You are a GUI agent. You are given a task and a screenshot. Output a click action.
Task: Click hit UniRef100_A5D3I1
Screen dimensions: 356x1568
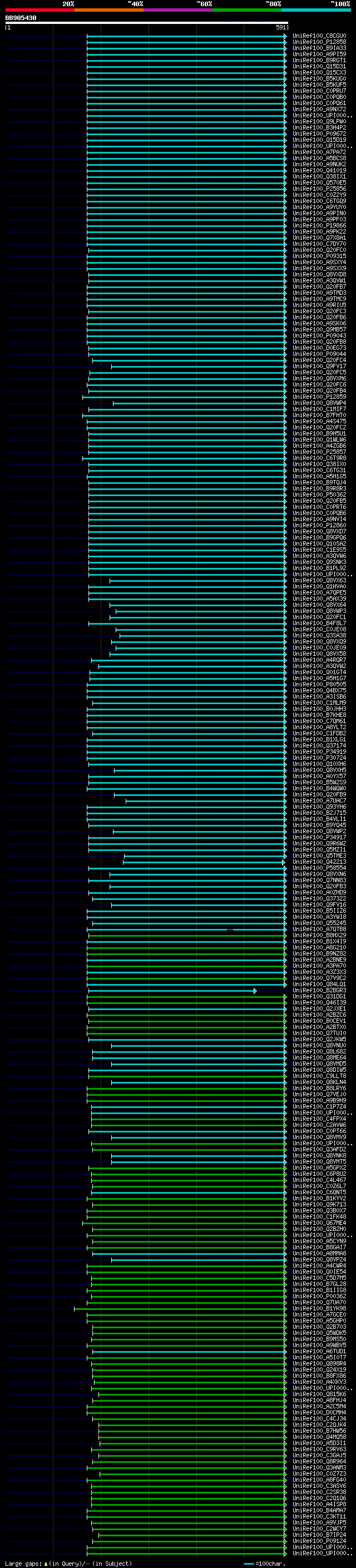[x=319, y=1443]
